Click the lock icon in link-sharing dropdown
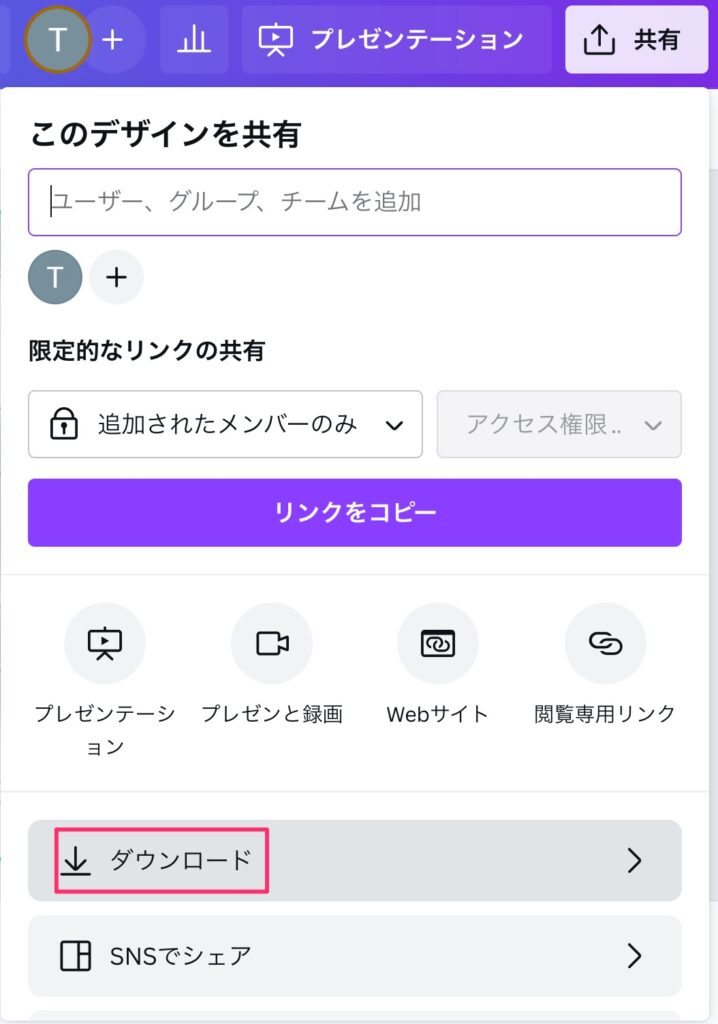 [x=64, y=424]
